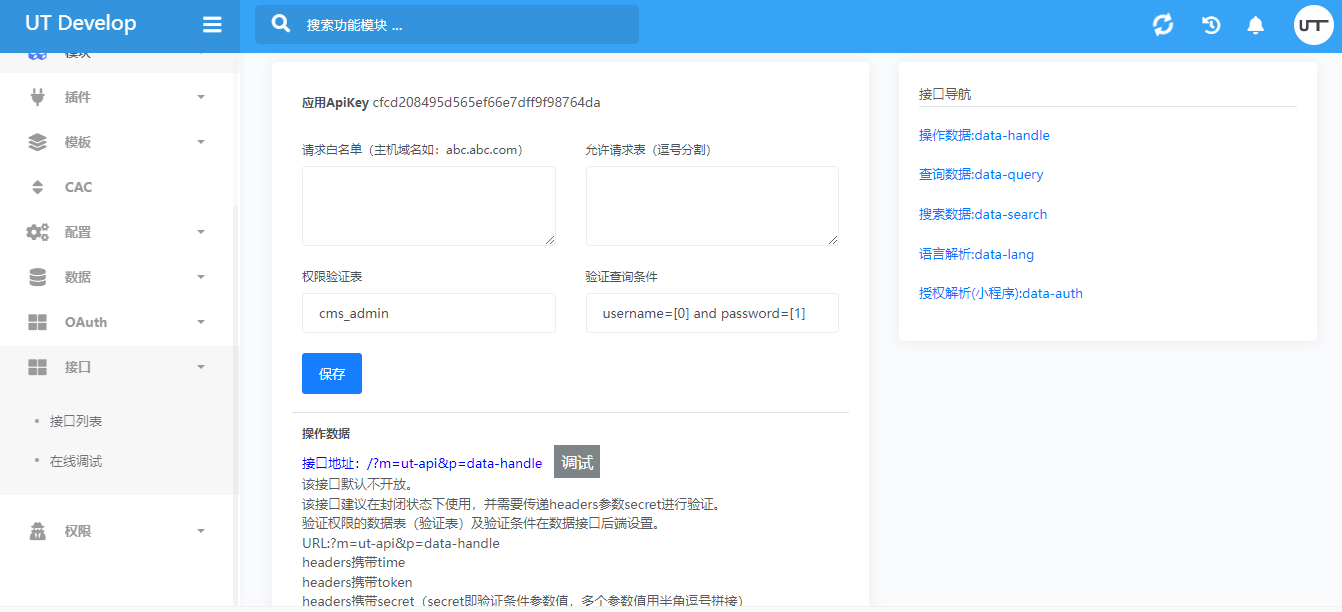
Task: Click the plug icon for 插件
Action: click(x=38, y=97)
